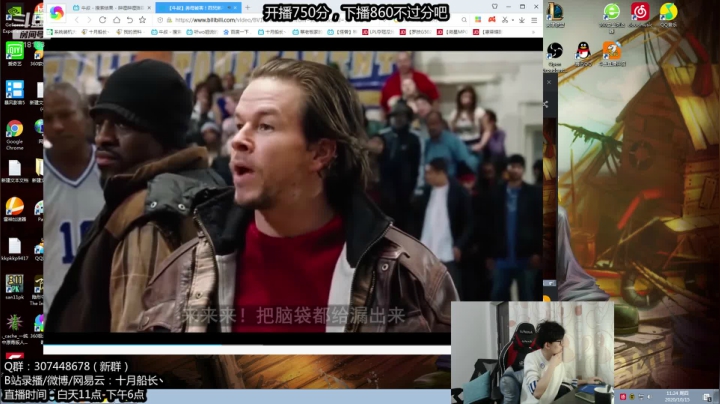Open Google Chrome desktop shortcut

14,135
